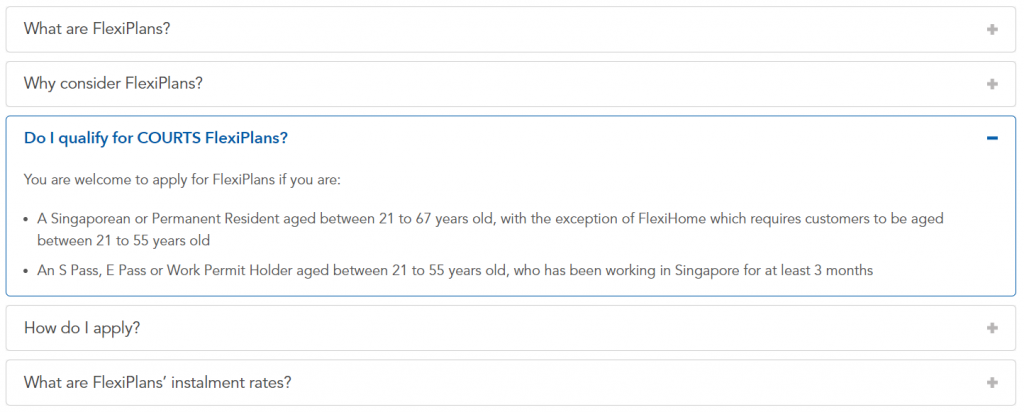Click the plus icon for What are FlexiPlans
Viewport: 1024px width, 412px height.
[x=992, y=29]
